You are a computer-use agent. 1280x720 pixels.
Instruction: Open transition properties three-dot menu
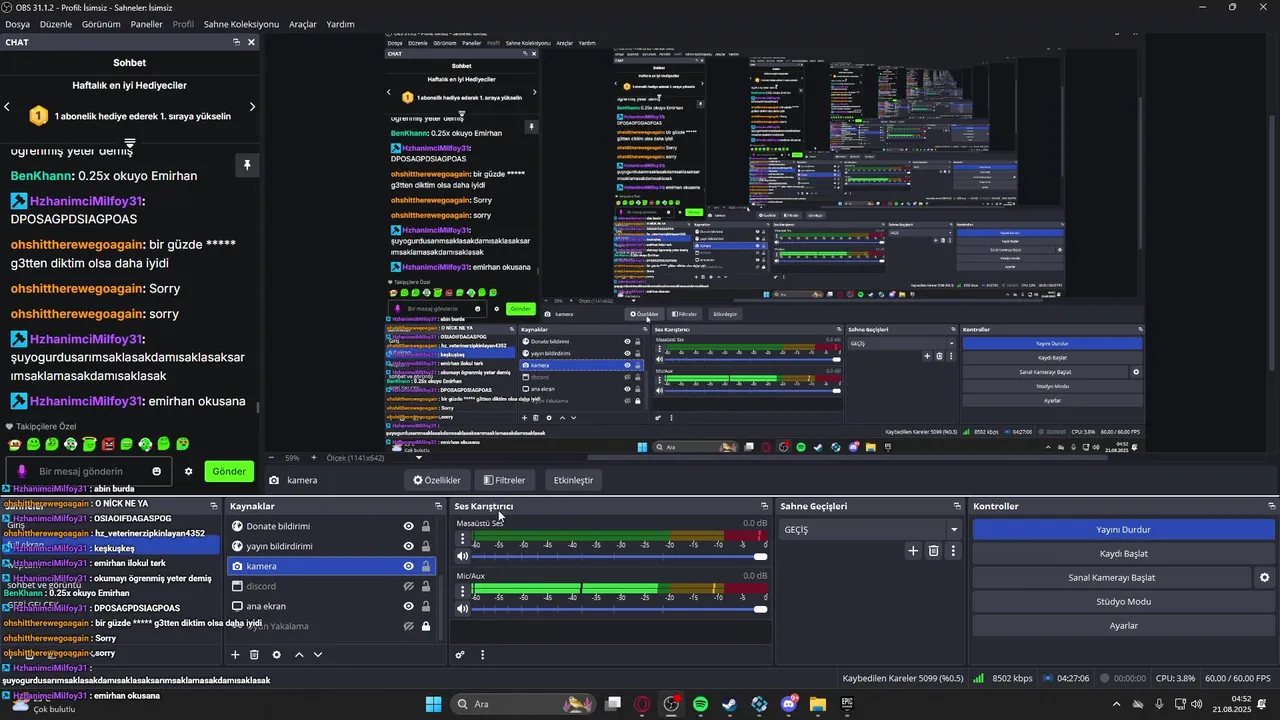[x=953, y=550]
